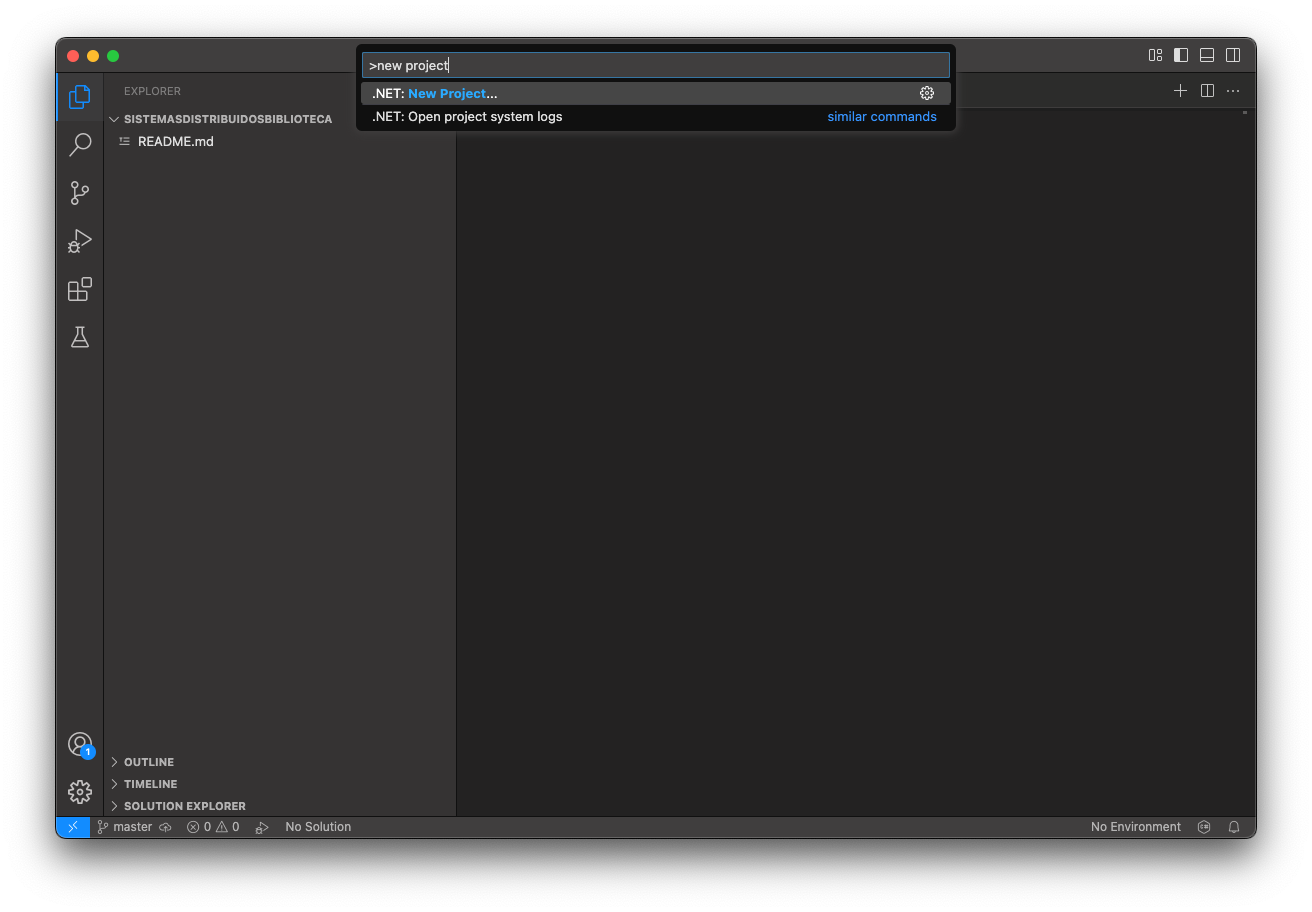Image resolution: width=1312 pixels, height=912 pixels.
Task: Collapse the SISTEMASDISTRIBUIDOSBIBLIOTECA folder
Action: point(227,119)
